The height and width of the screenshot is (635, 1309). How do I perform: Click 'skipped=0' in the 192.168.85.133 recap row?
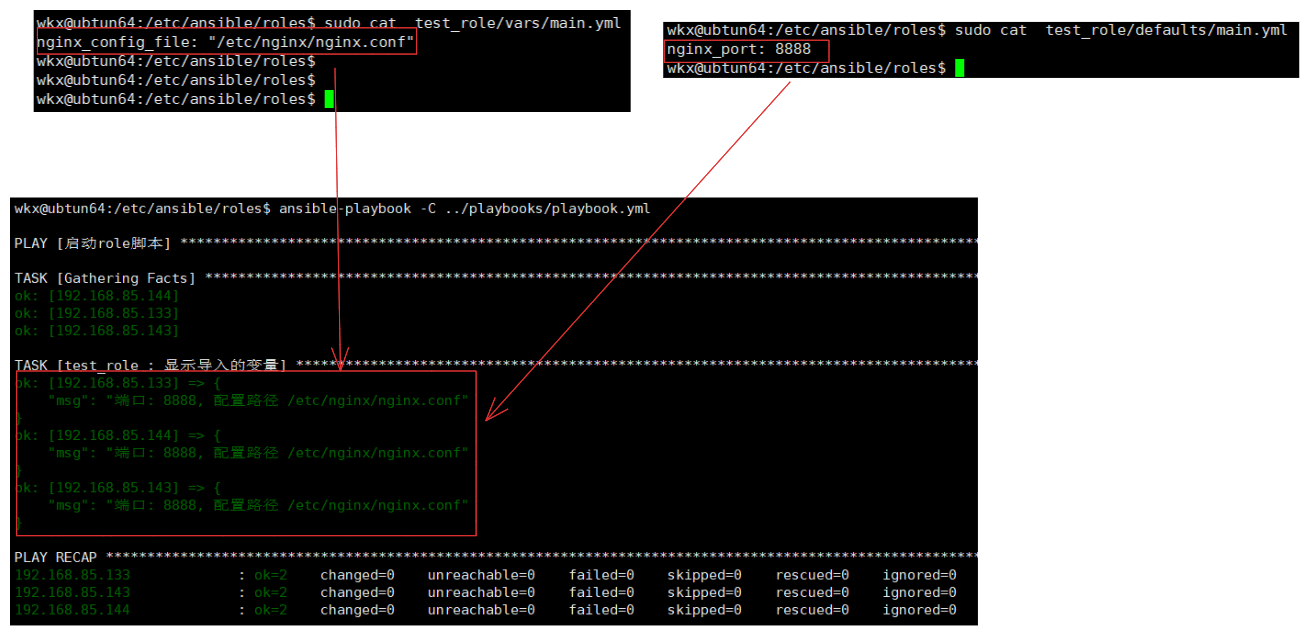[705, 575]
